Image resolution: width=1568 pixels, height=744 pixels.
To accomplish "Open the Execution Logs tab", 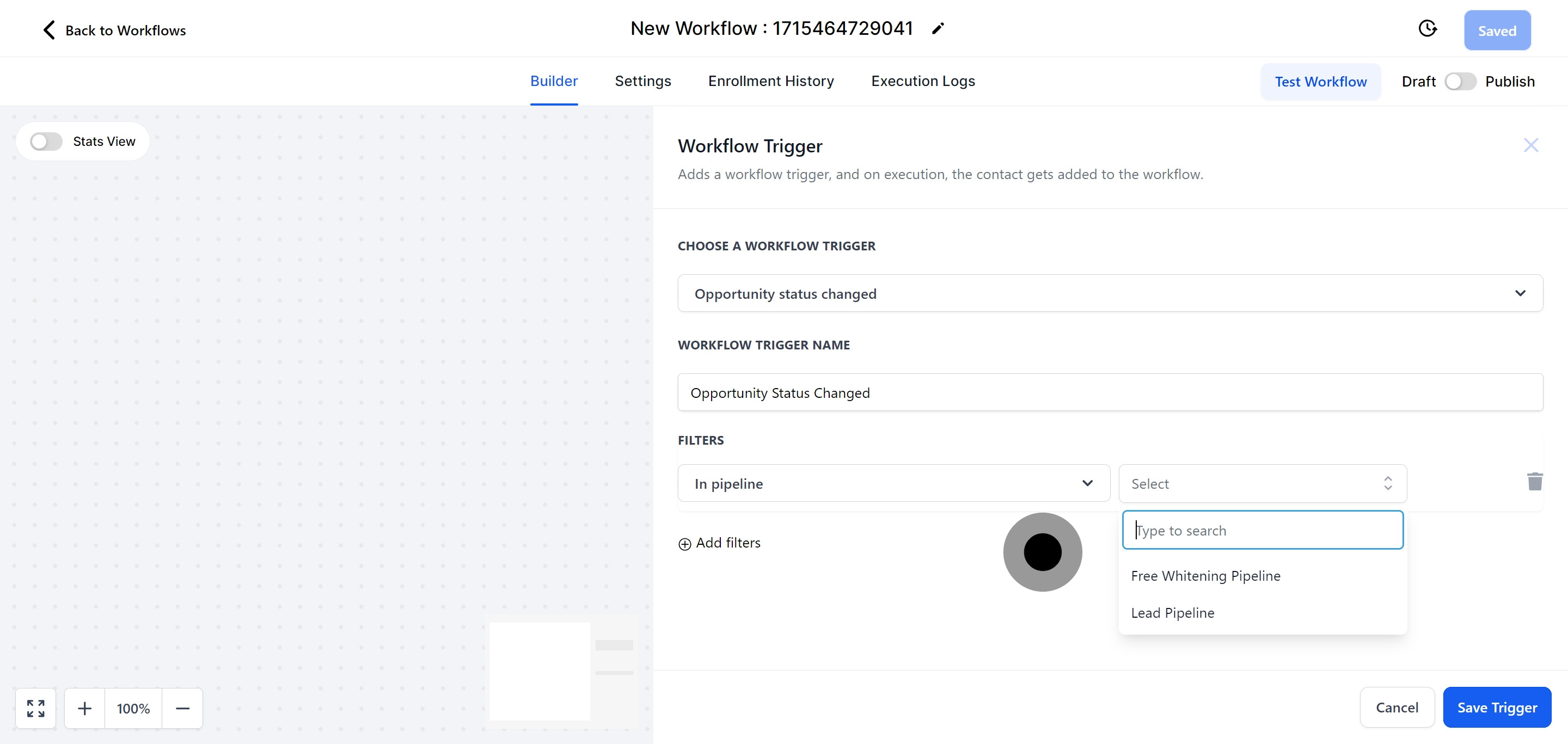I will (922, 81).
